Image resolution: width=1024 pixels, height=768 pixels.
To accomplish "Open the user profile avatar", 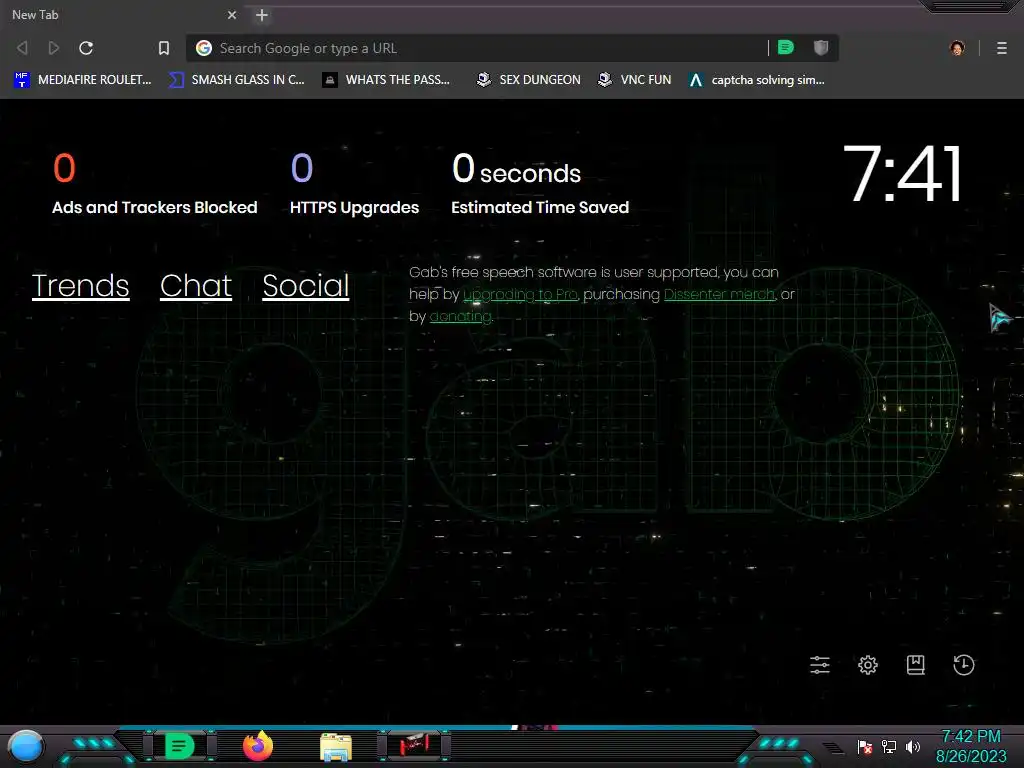I will click(957, 48).
